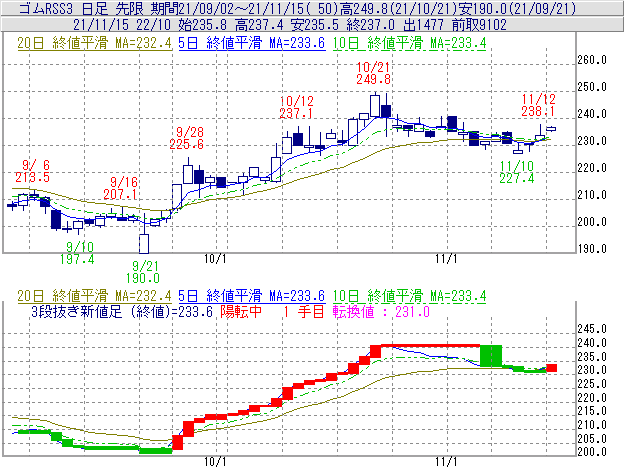Click the 終237.0 closing price value
Viewport: 624px width, 475px height.
(370, 25)
